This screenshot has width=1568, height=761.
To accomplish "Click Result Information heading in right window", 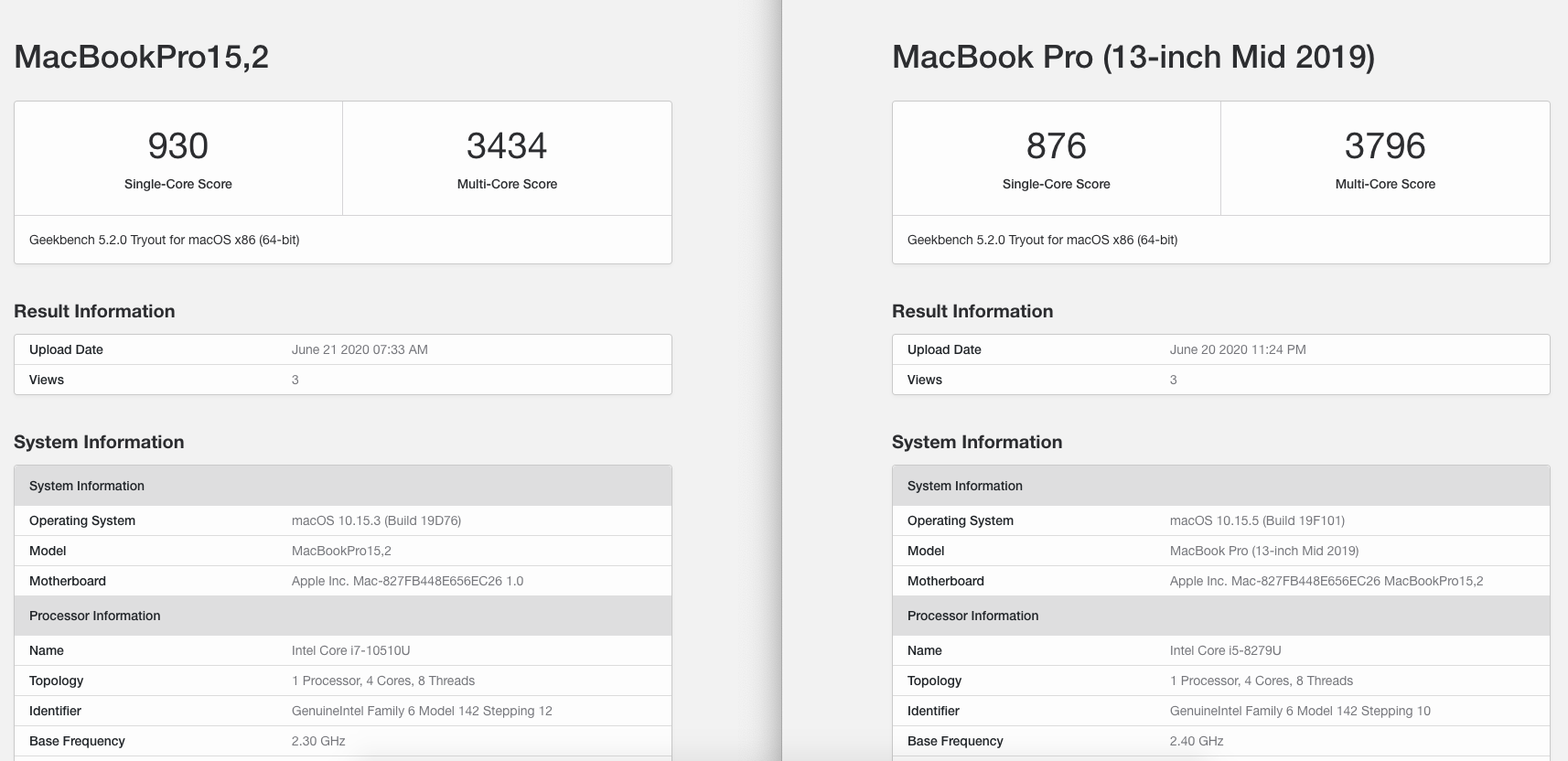I will 972,311.
